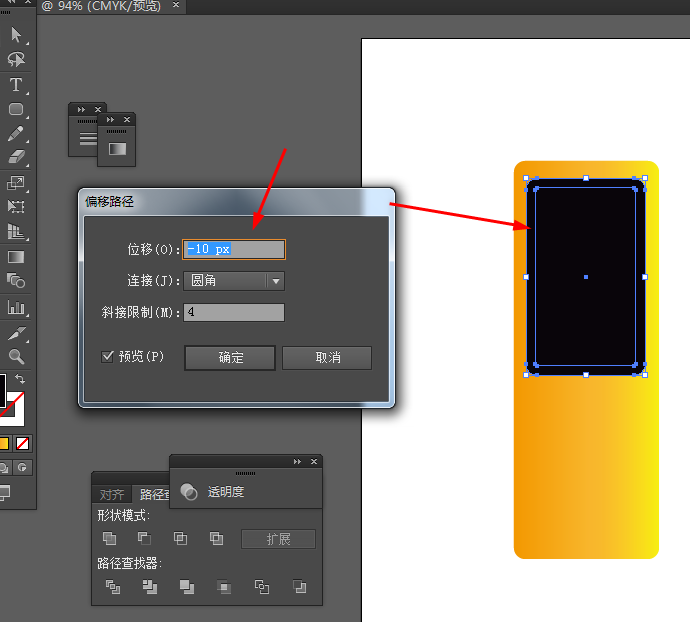
Task: Expand the Stroke panel dock arrows
Action: [x=81, y=110]
